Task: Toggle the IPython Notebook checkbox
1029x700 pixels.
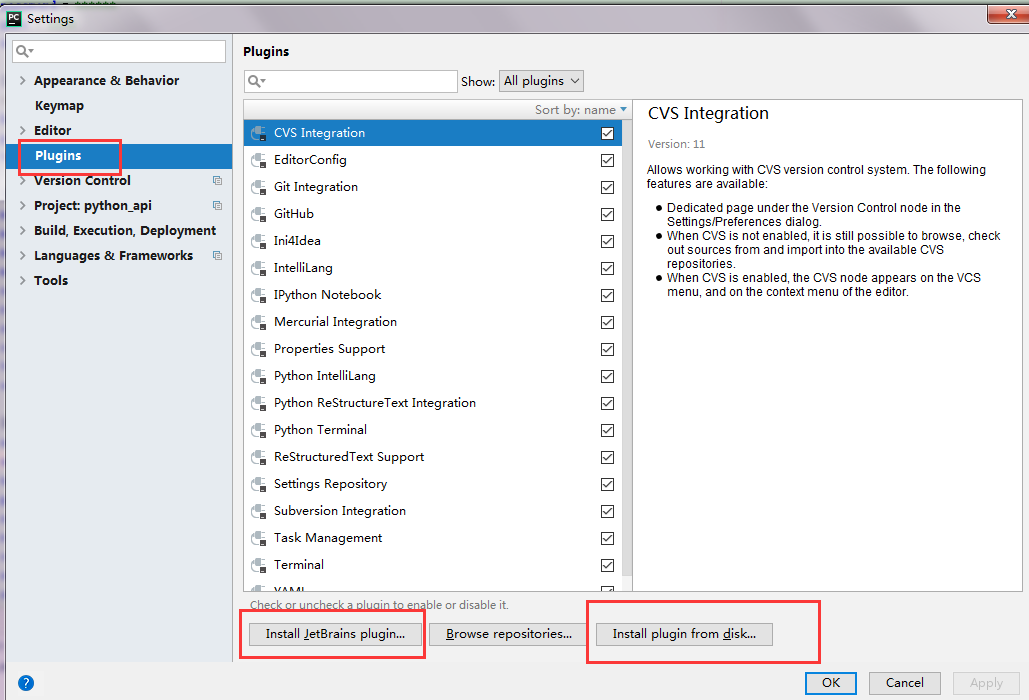Action: click(607, 295)
